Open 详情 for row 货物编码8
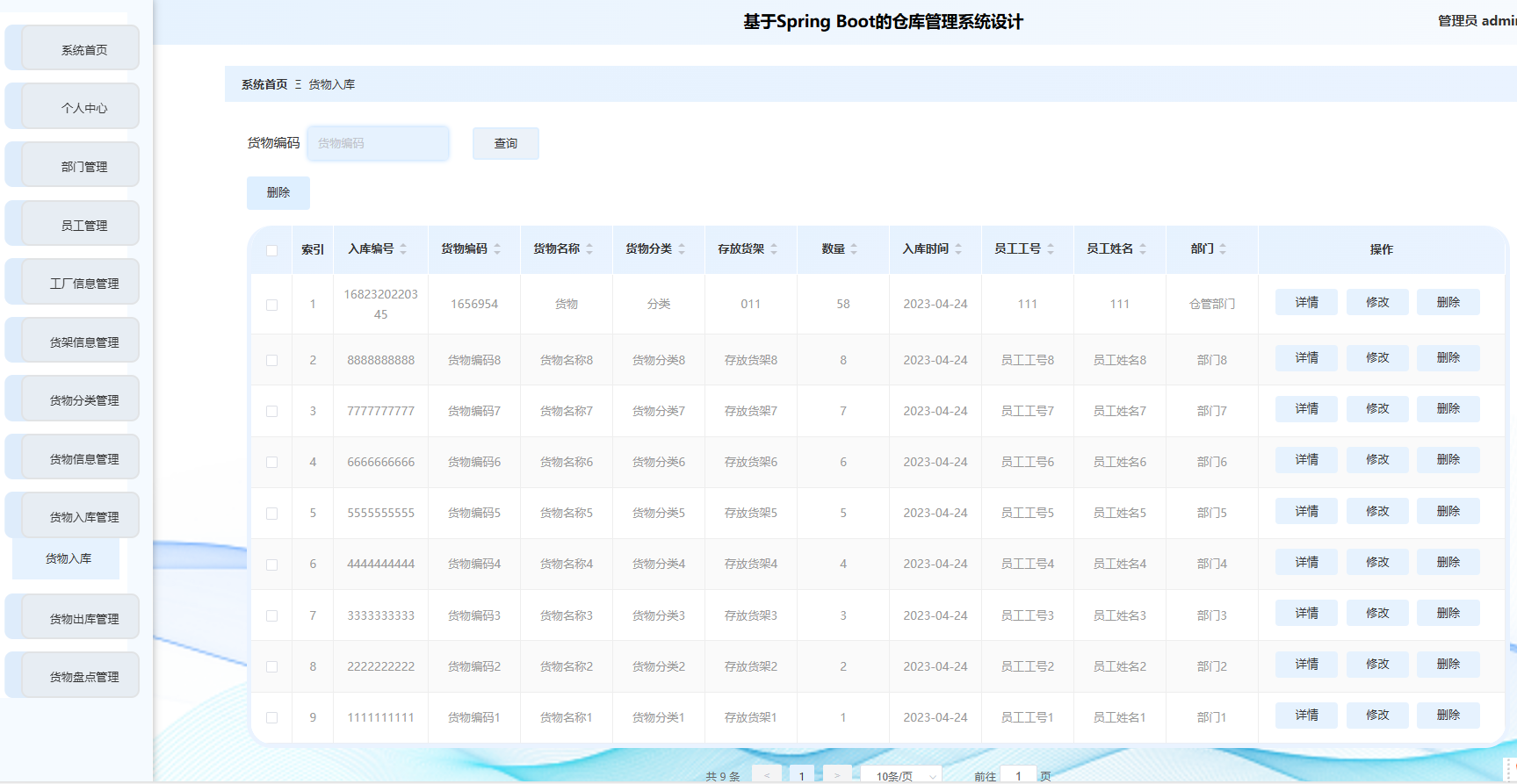 pyautogui.click(x=1306, y=357)
